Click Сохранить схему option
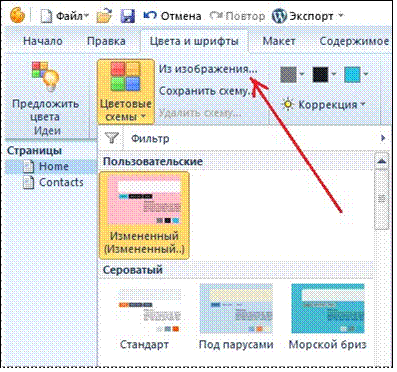 pos(205,91)
